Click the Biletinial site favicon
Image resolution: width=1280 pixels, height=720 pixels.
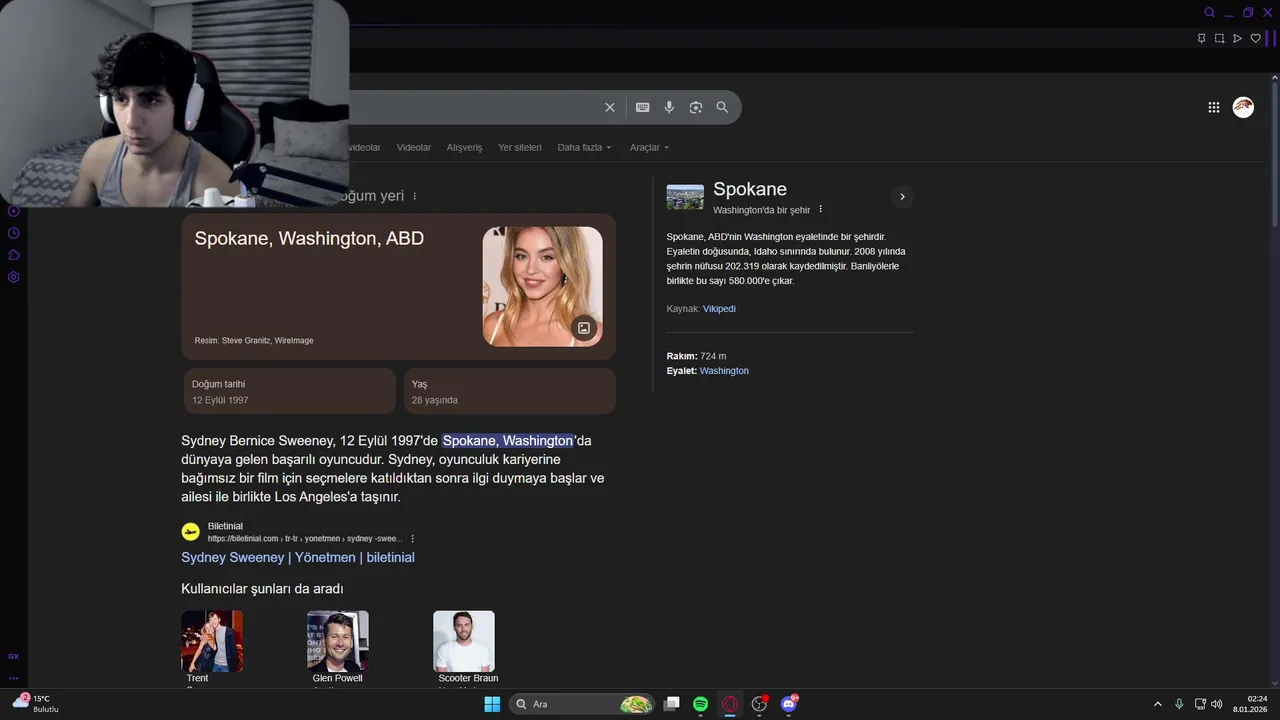pos(190,532)
